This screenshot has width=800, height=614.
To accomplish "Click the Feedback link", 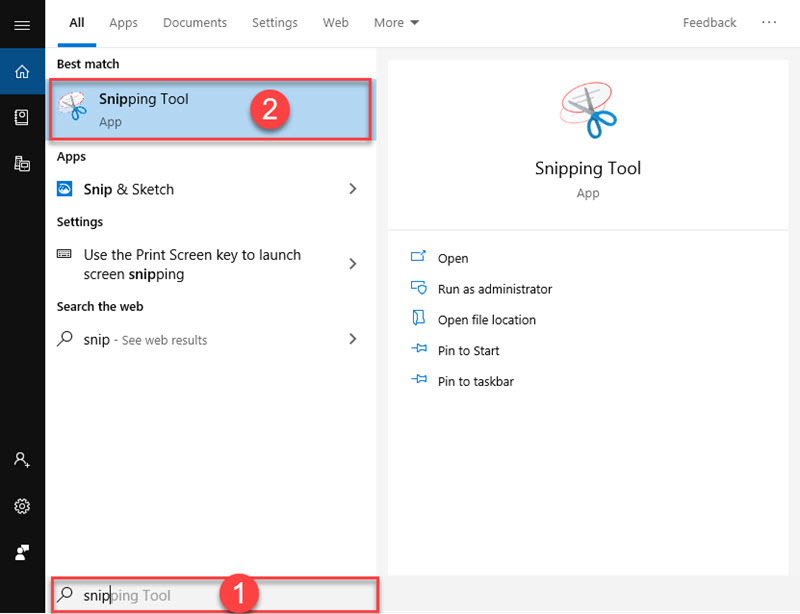I will [x=710, y=23].
